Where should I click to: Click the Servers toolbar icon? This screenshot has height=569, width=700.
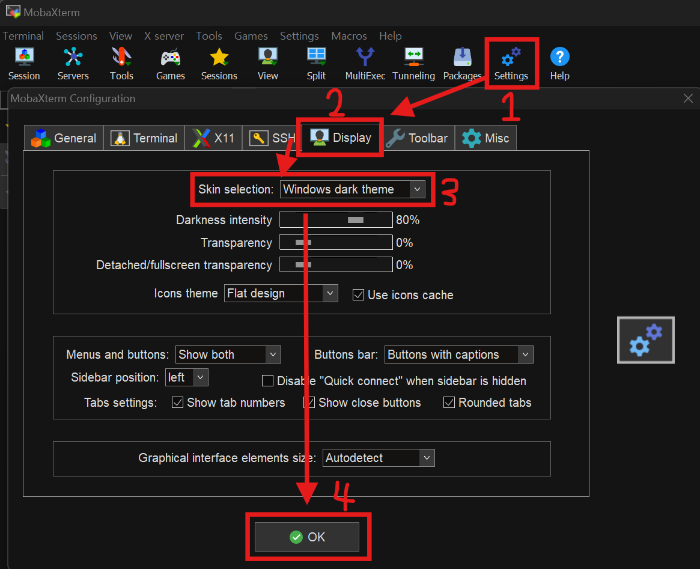73,63
